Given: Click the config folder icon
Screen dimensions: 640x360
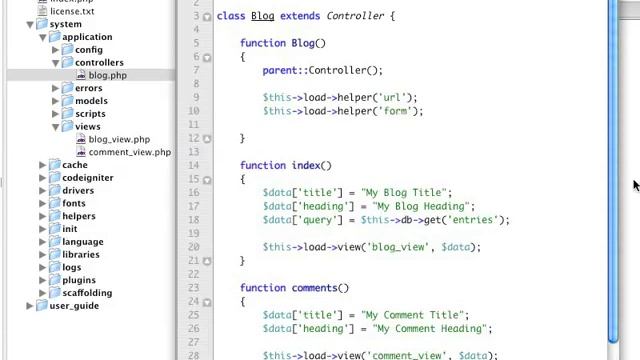Looking at the screenshot, I should click(67, 49).
